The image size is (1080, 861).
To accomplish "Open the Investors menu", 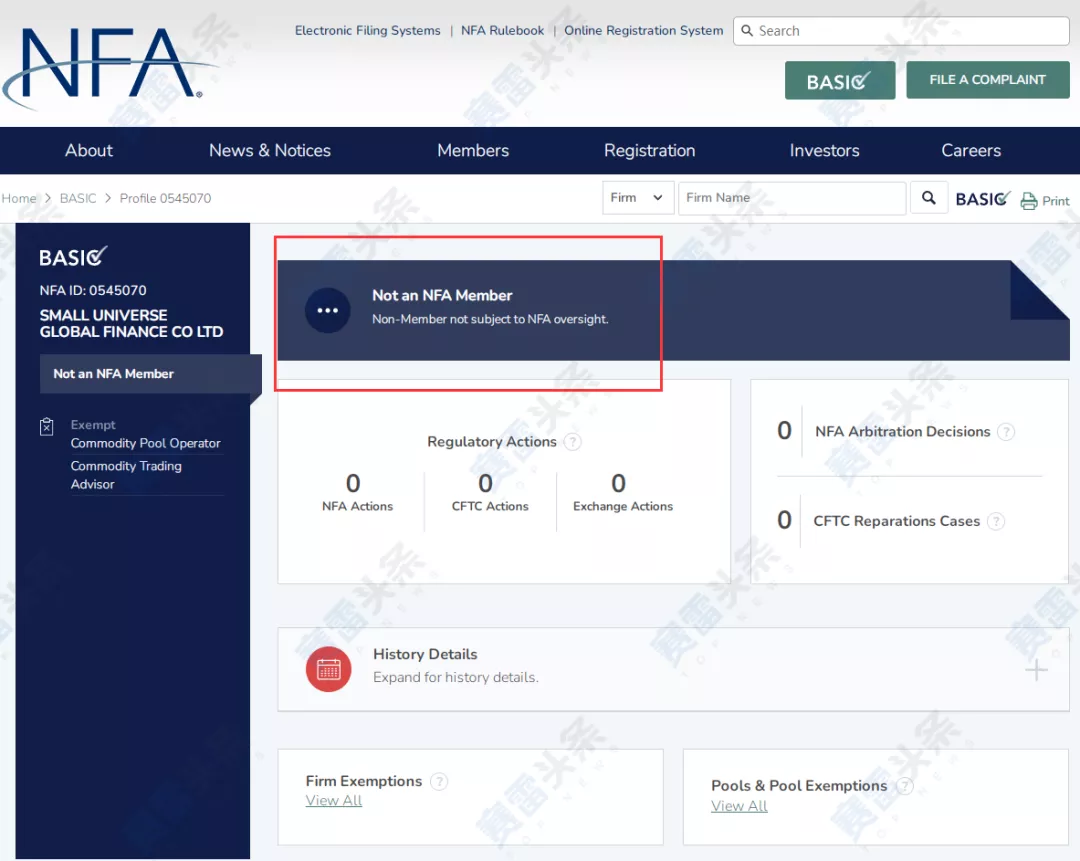I will 824,150.
